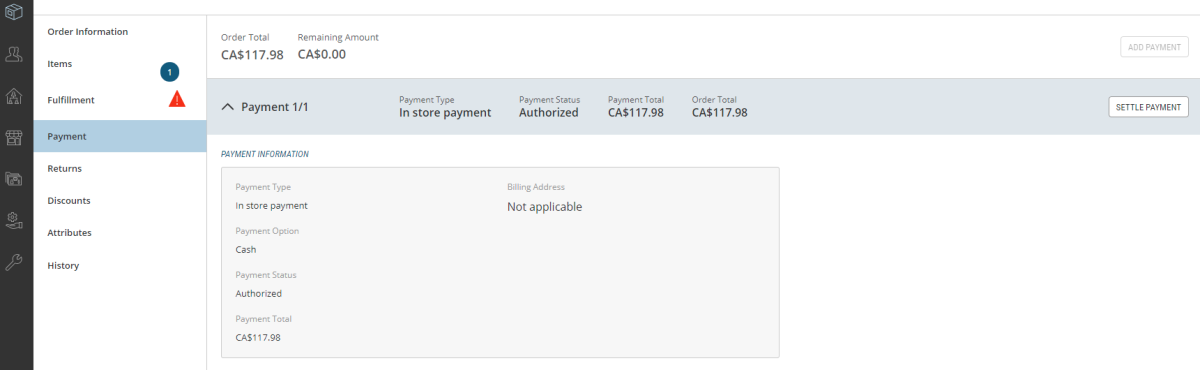Click the 'Cash' payment option value
The height and width of the screenshot is (370, 1200).
[x=246, y=250]
